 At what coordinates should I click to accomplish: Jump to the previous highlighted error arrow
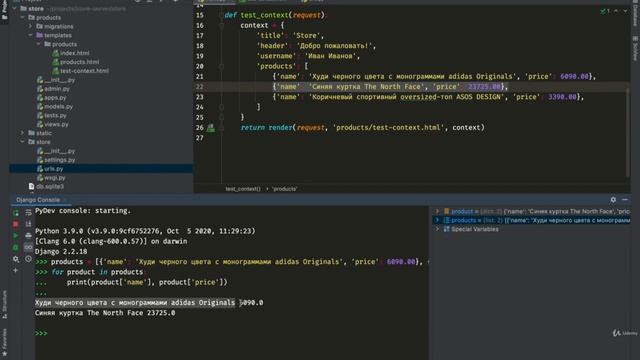[x=616, y=11]
